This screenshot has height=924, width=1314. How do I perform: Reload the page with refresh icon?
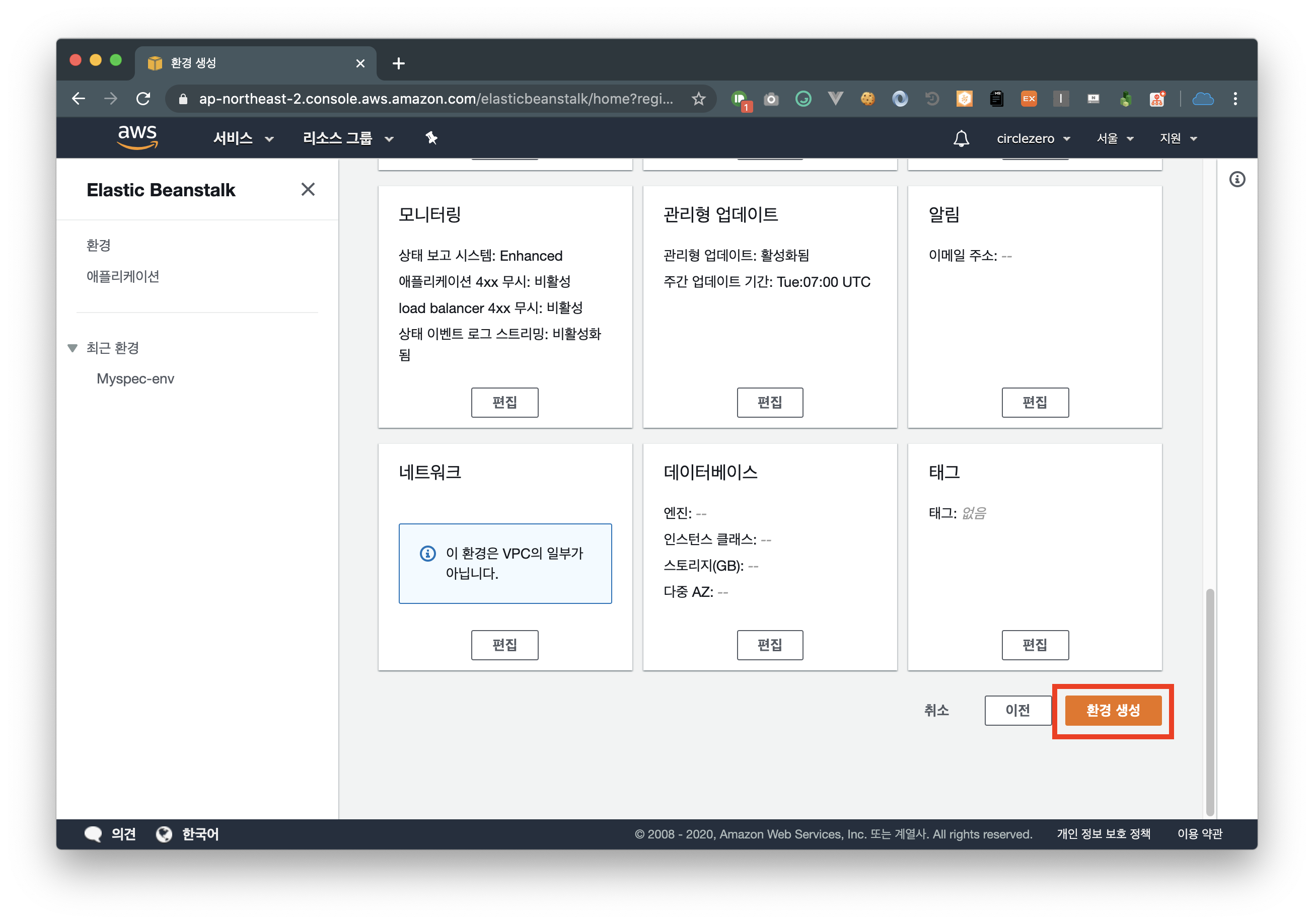point(143,99)
